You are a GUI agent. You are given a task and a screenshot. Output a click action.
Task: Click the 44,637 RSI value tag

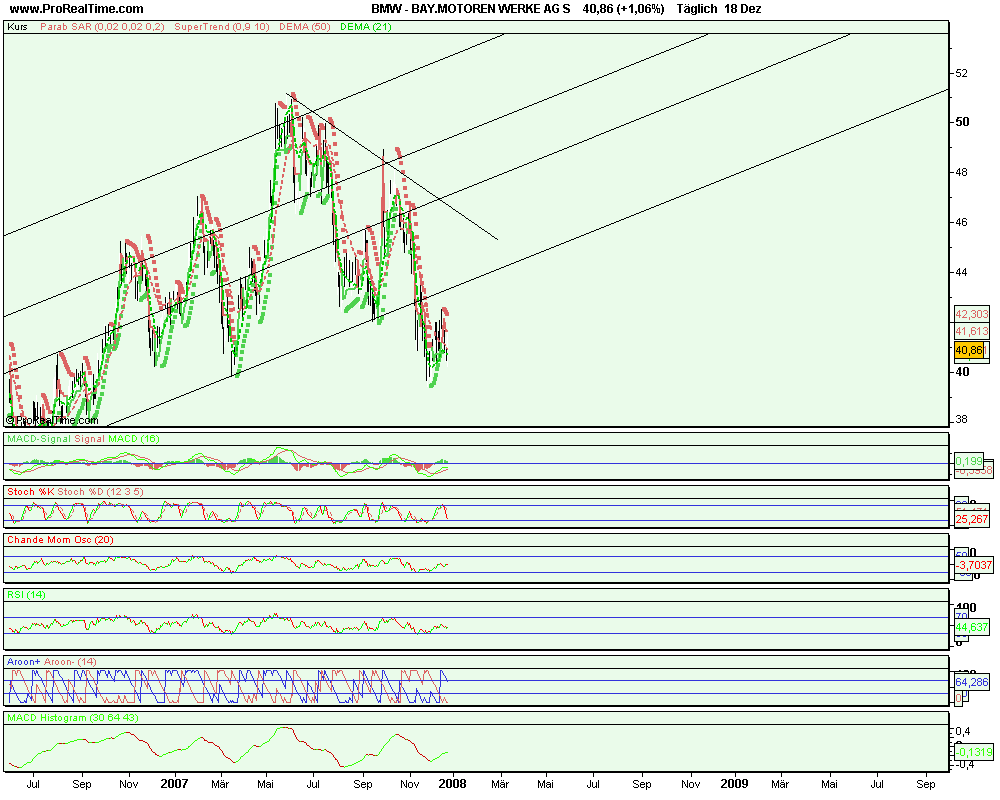pyautogui.click(x=972, y=627)
